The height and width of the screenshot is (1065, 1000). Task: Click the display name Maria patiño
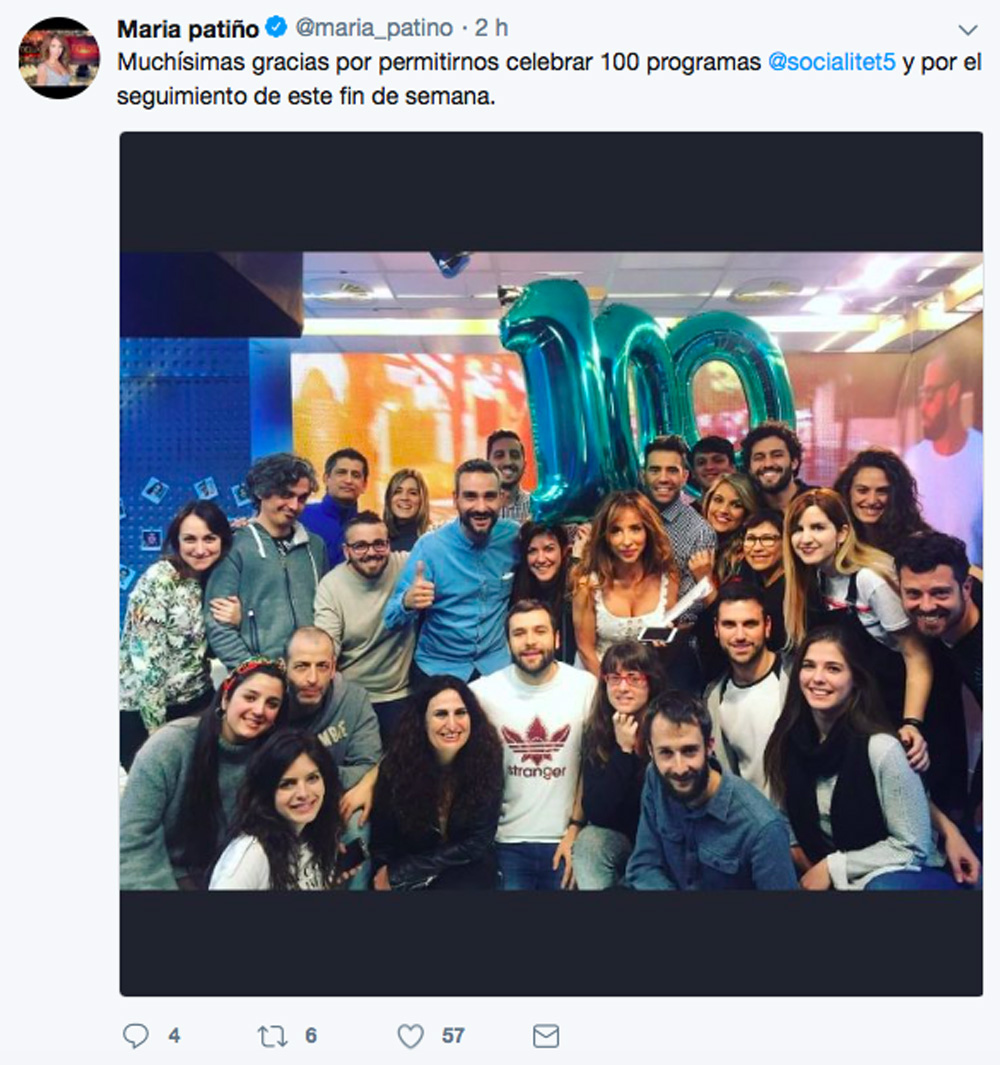click(188, 29)
